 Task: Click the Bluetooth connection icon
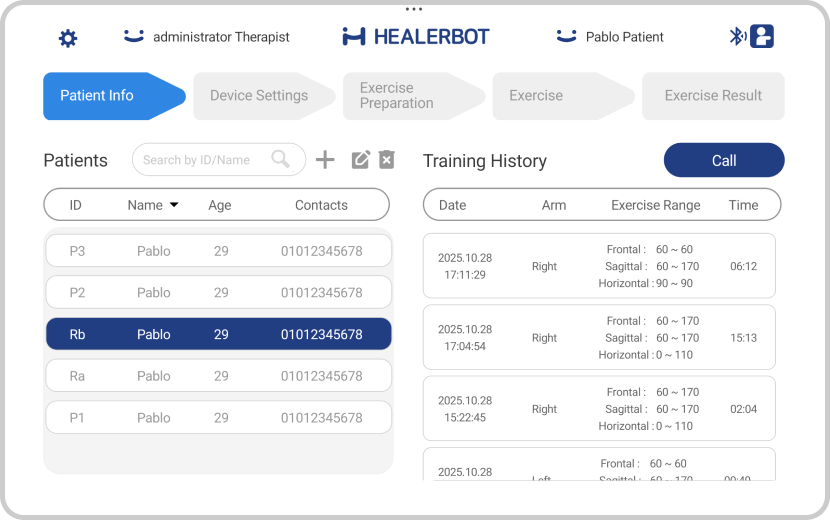click(738, 37)
